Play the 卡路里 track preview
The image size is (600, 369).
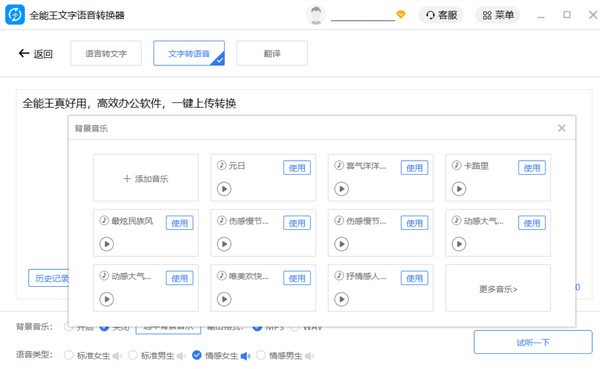459,189
